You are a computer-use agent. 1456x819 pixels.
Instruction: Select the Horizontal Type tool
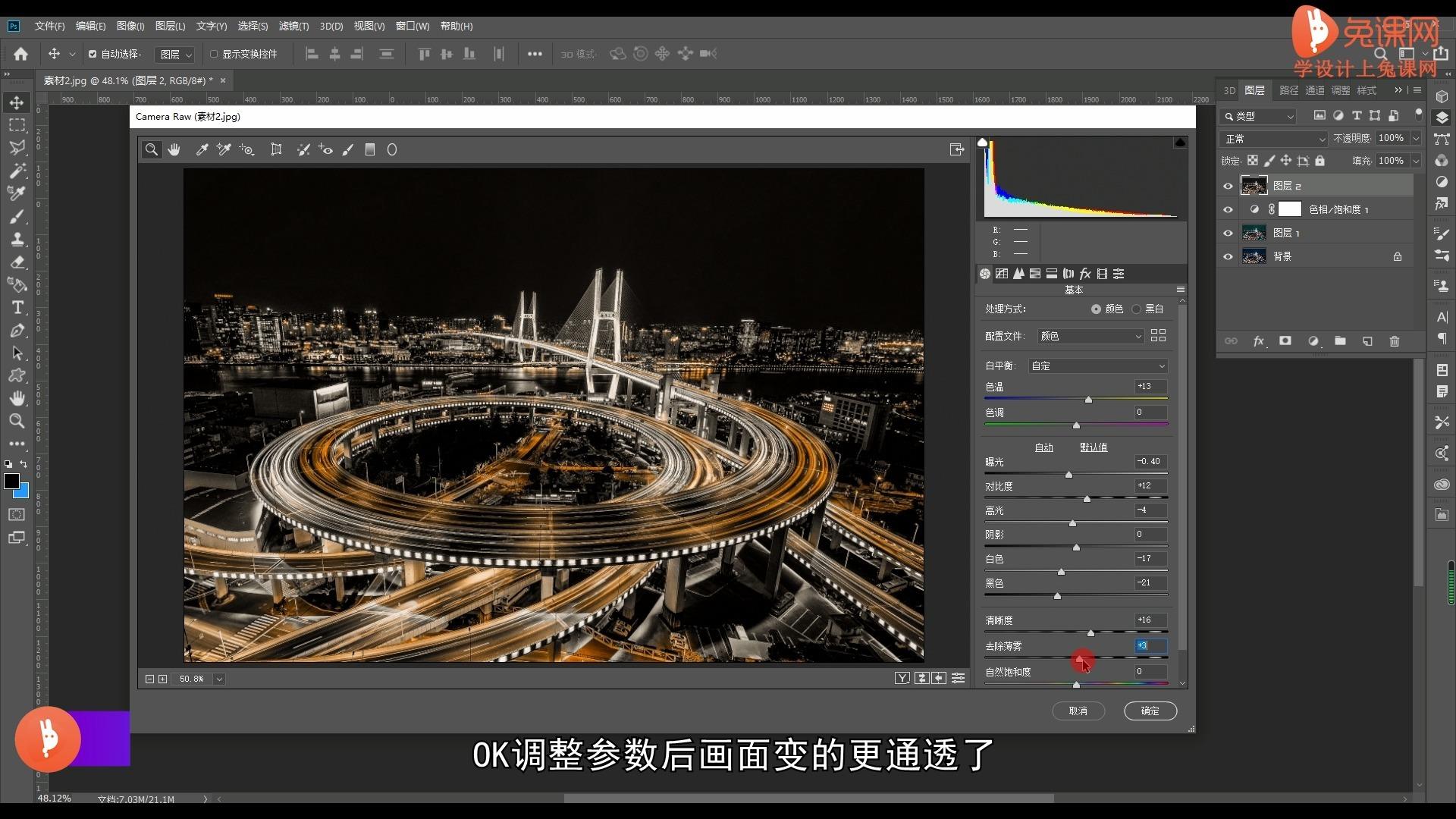point(17,308)
